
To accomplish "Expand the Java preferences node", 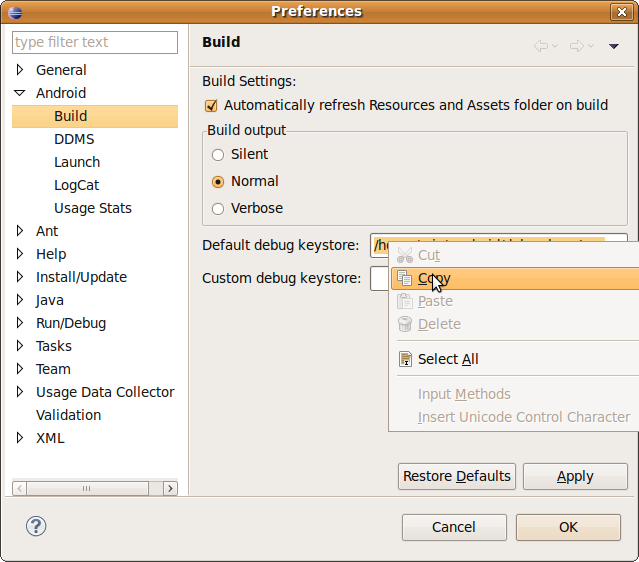I will point(19,300).
